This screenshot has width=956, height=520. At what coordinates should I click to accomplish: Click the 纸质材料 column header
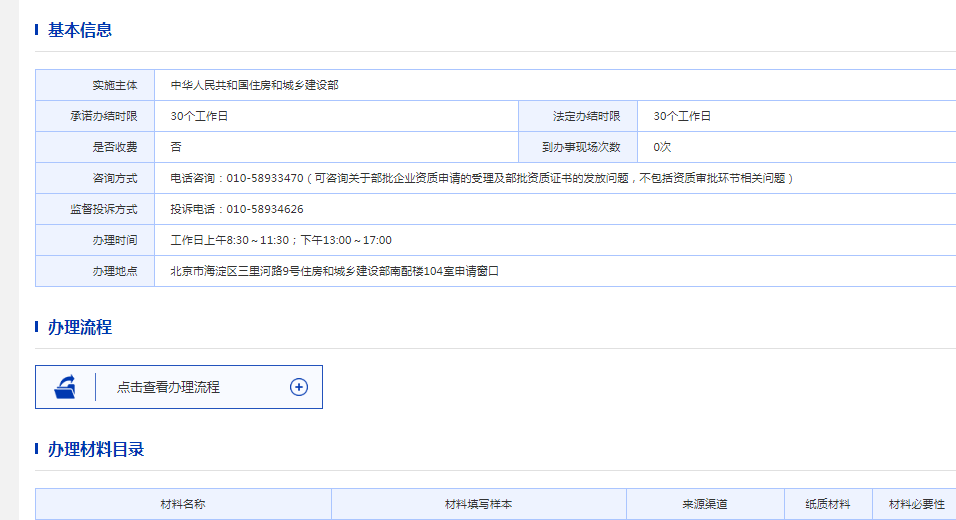(x=828, y=504)
